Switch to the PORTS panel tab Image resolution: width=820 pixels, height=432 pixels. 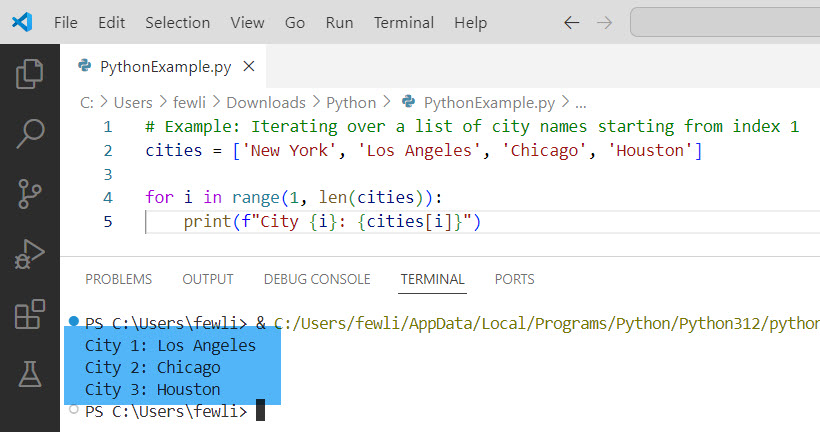pyautogui.click(x=515, y=279)
